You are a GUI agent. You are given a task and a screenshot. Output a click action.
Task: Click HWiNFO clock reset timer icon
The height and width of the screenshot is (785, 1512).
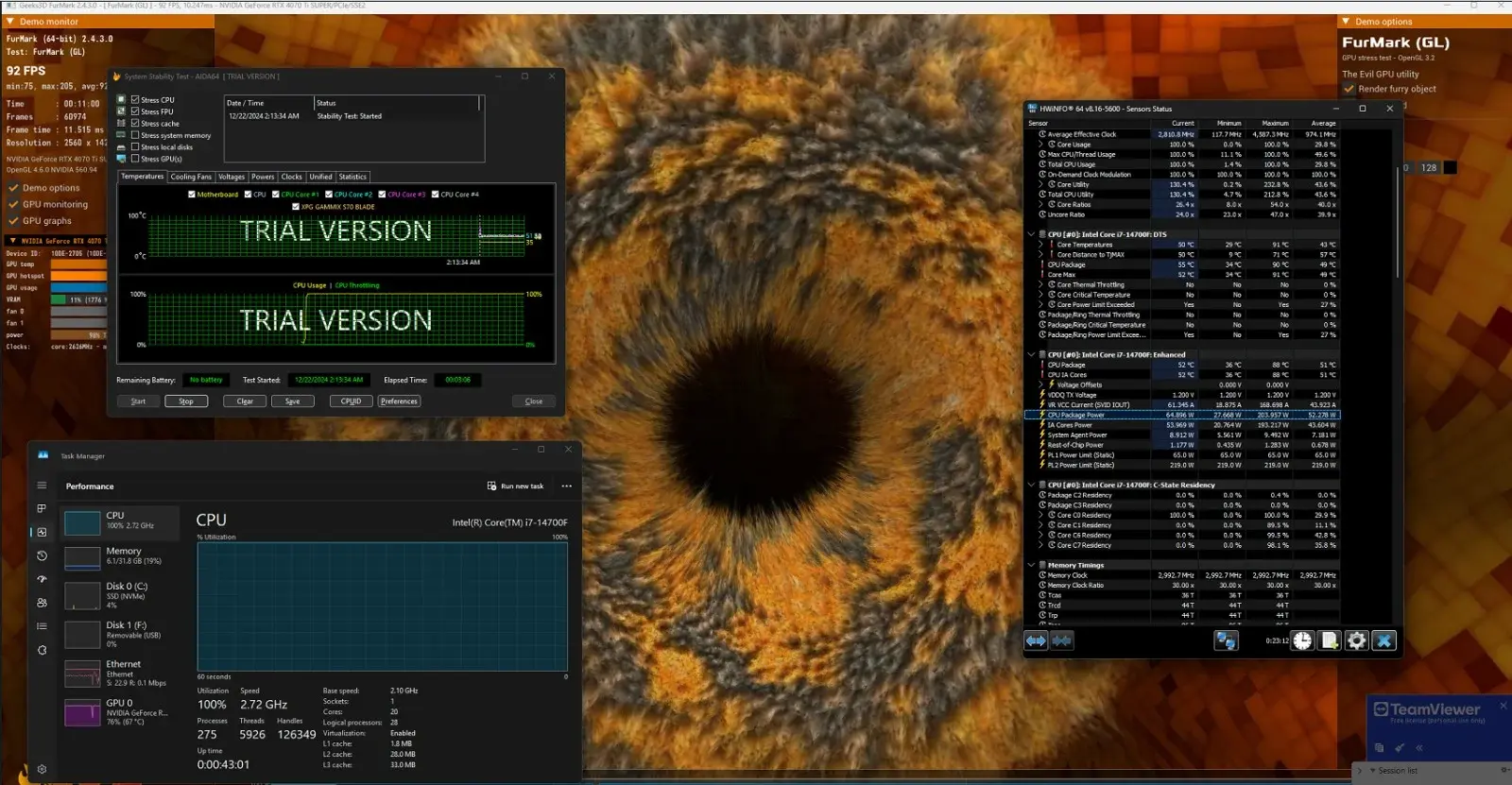point(1302,640)
